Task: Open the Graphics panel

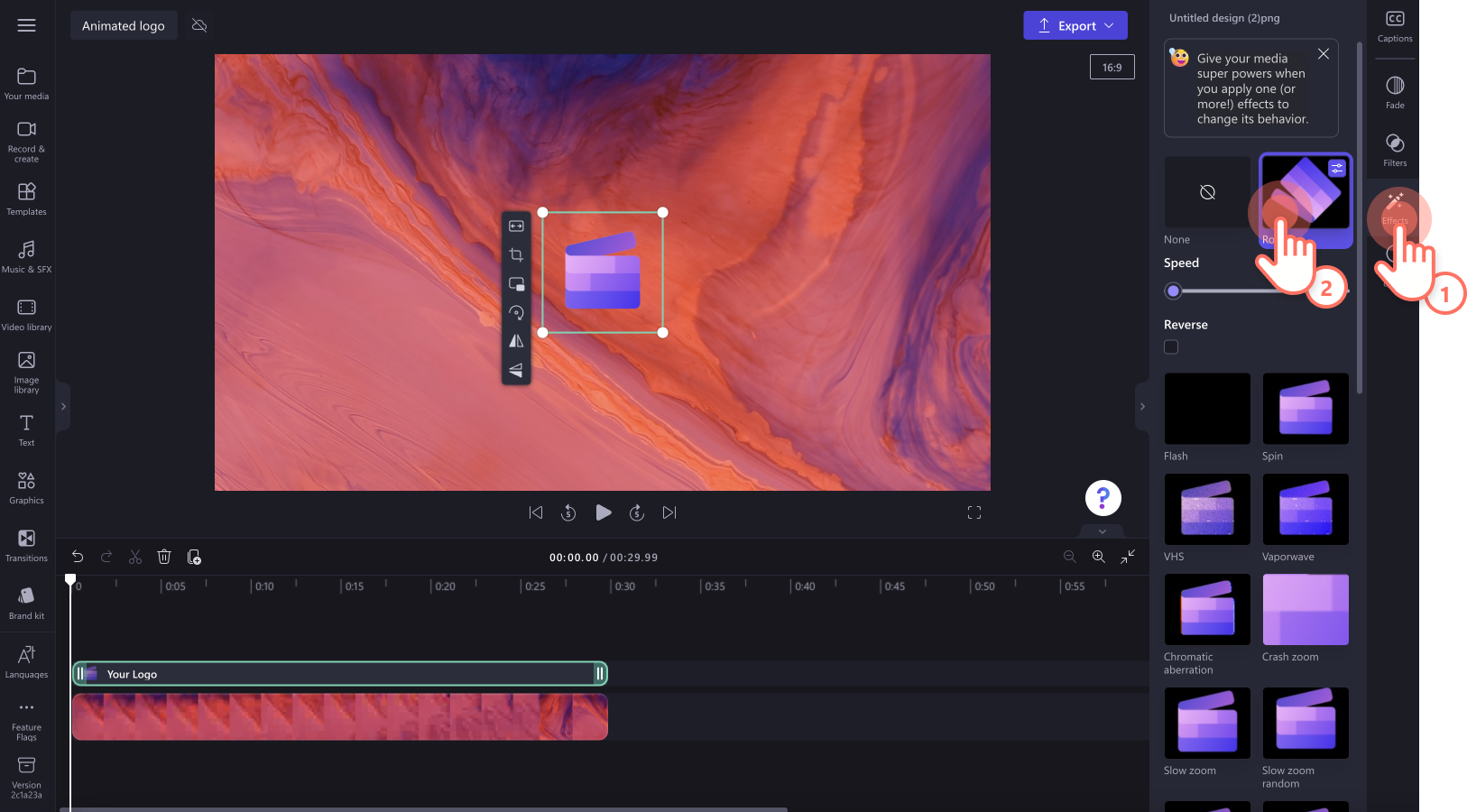Action: (x=27, y=488)
